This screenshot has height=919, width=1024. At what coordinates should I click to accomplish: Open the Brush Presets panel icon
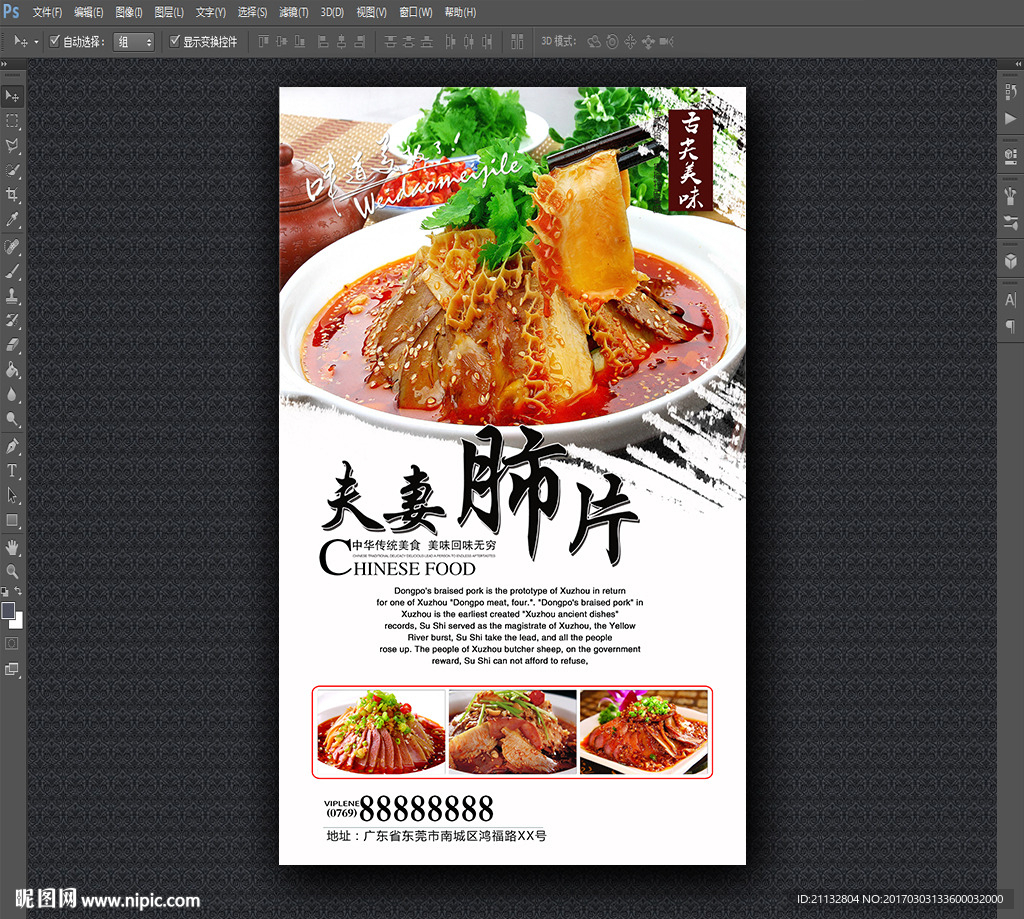point(1010,195)
